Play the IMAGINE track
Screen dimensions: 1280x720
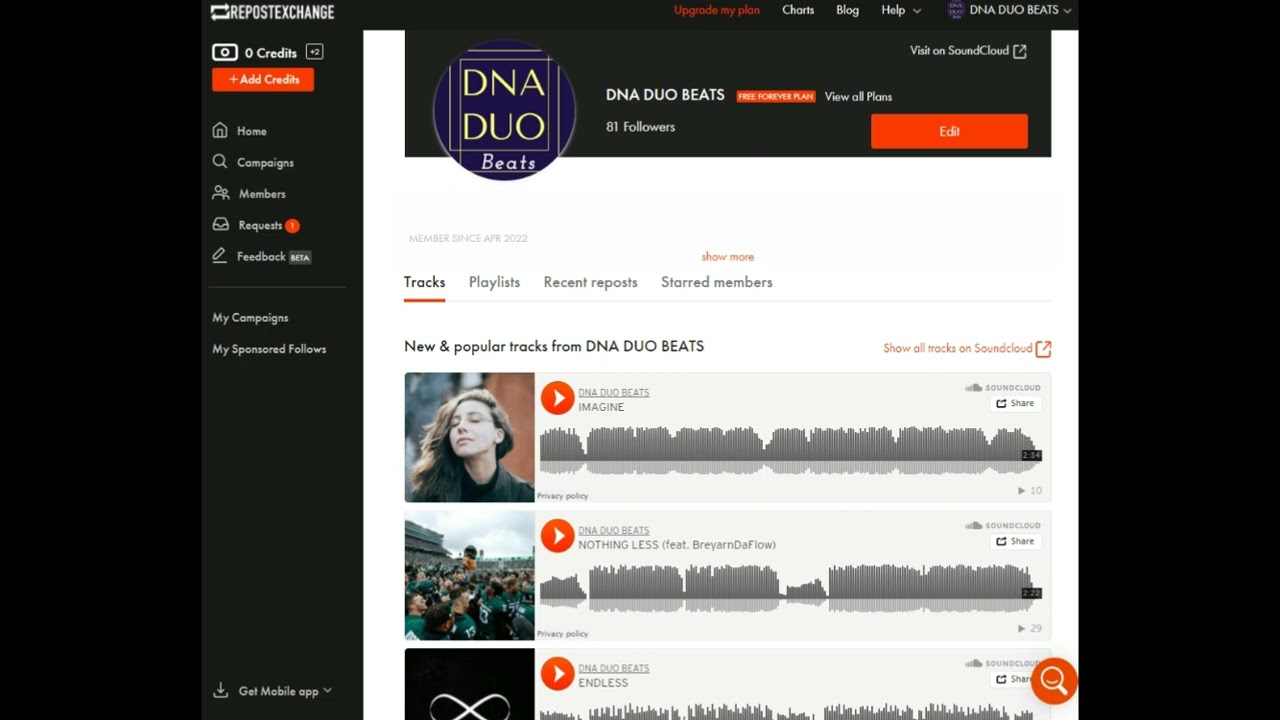click(x=557, y=398)
